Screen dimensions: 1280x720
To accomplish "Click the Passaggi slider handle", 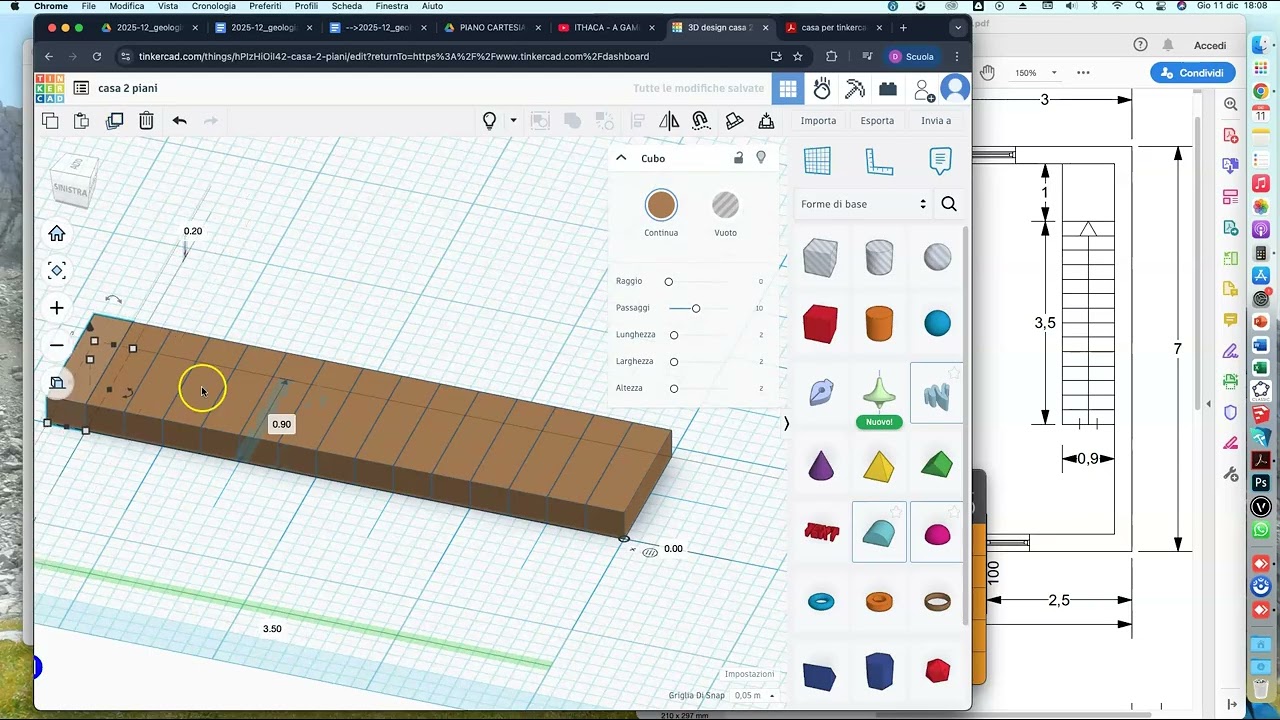I will pos(696,308).
